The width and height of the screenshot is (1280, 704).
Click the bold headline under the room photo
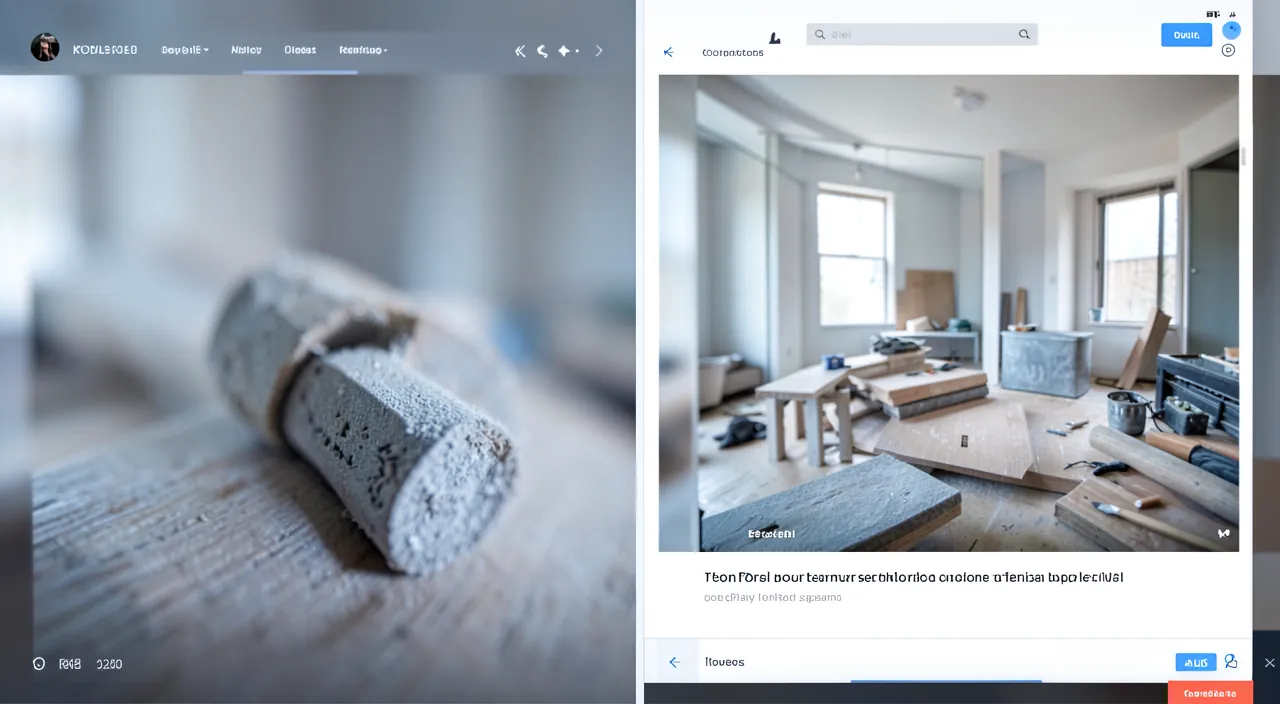pos(914,578)
